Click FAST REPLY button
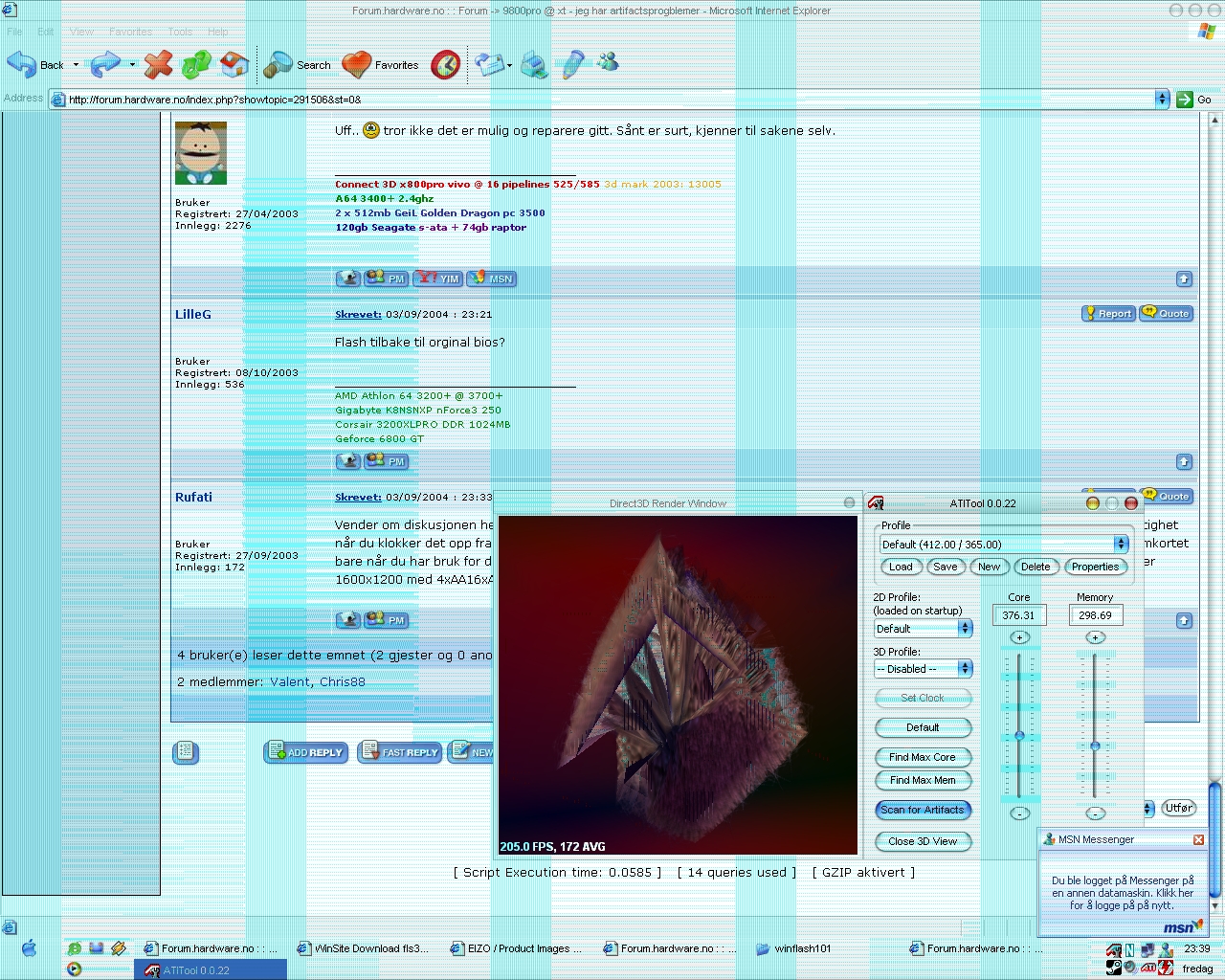 coord(400,752)
